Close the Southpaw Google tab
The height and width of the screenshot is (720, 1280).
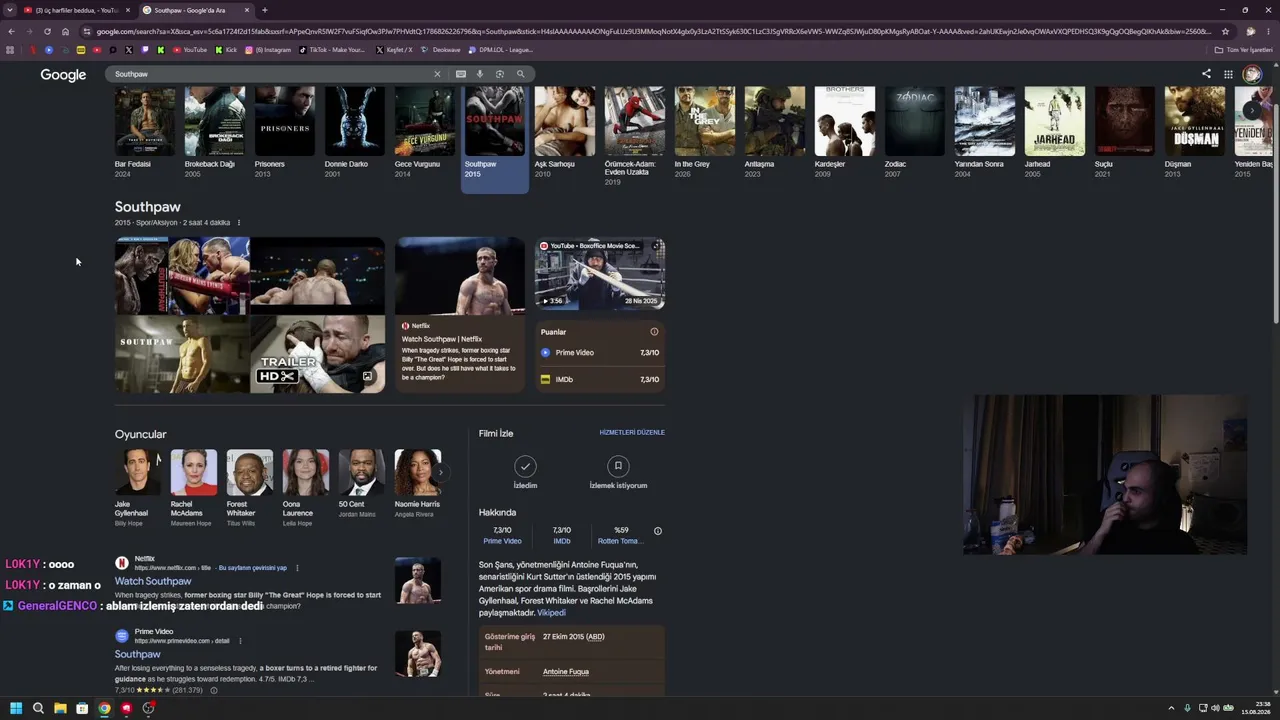tap(247, 10)
